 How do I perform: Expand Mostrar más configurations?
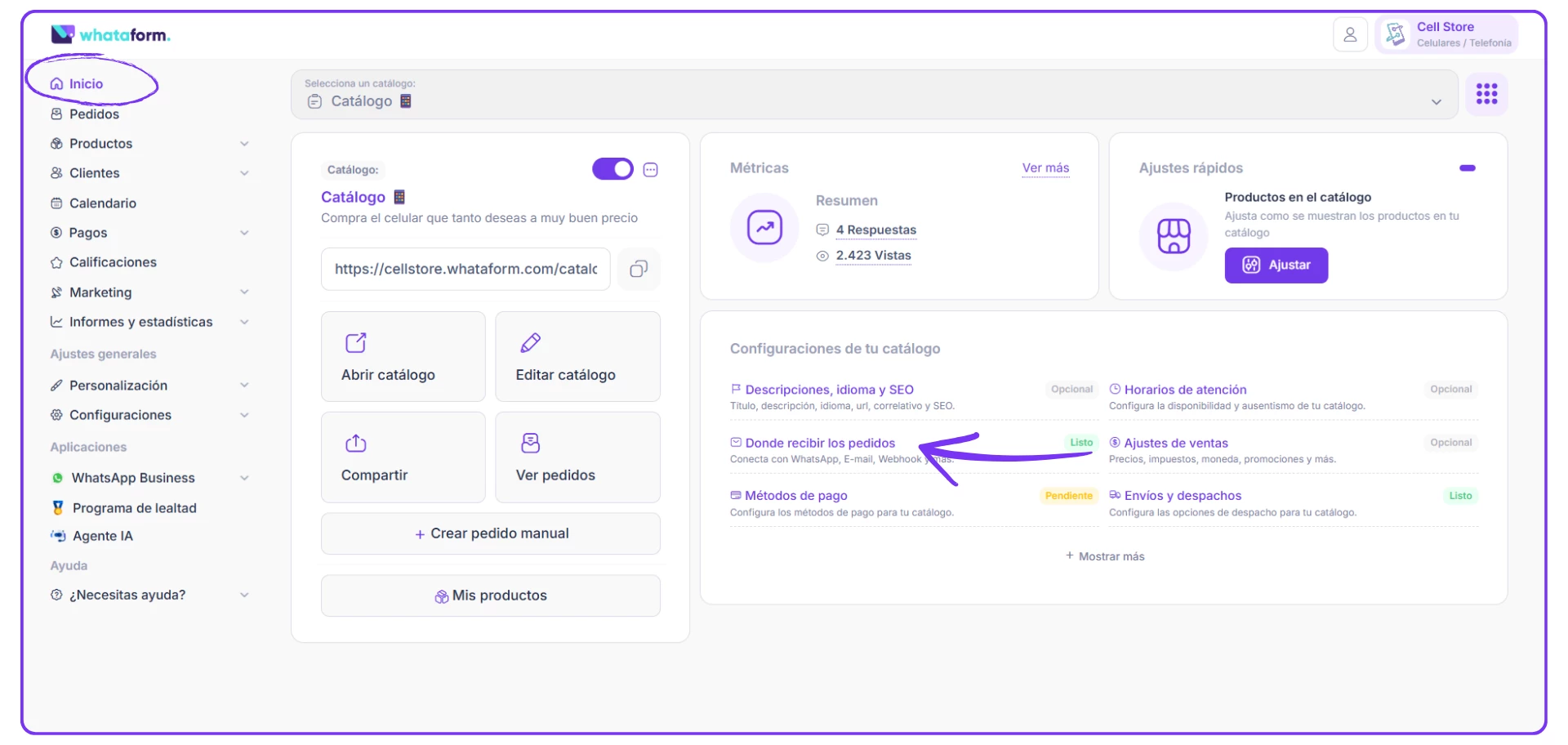pyautogui.click(x=1104, y=556)
